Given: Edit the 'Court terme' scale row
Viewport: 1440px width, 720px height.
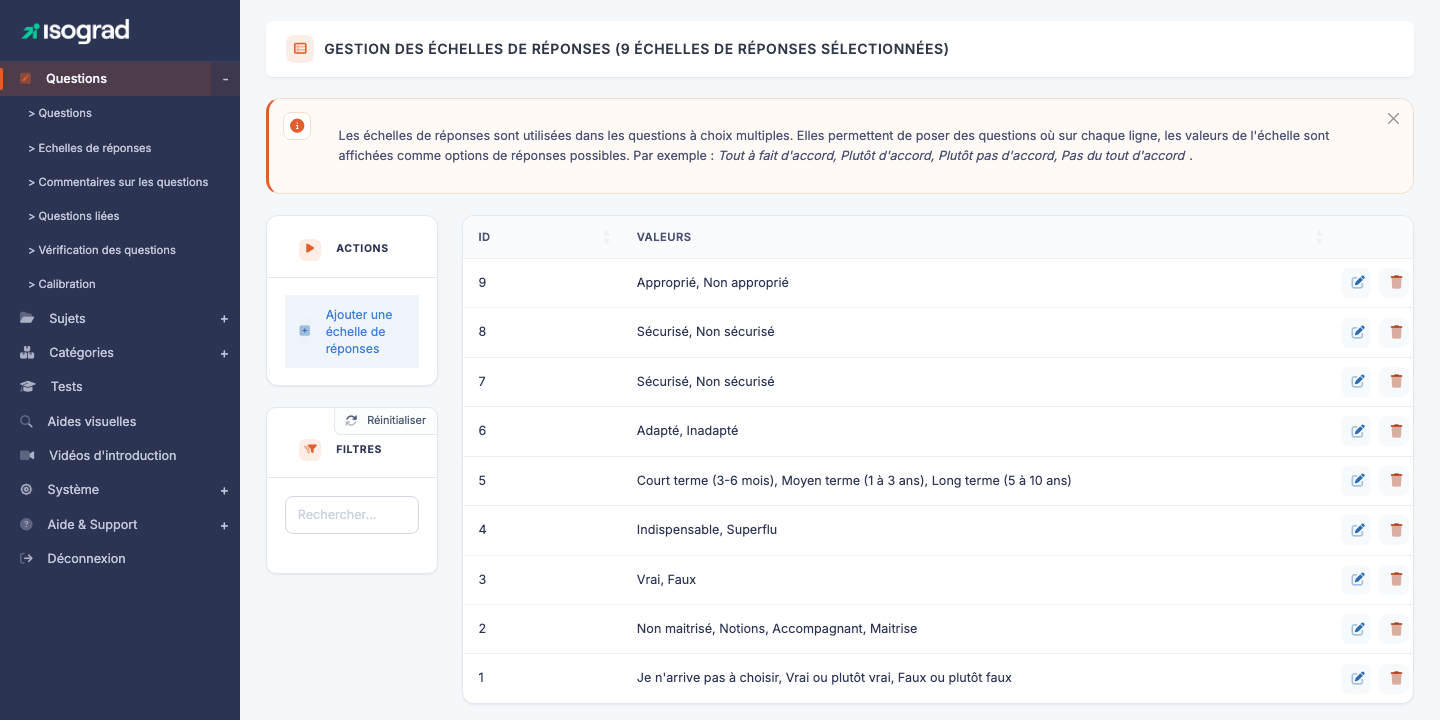Looking at the screenshot, I should [x=1357, y=480].
